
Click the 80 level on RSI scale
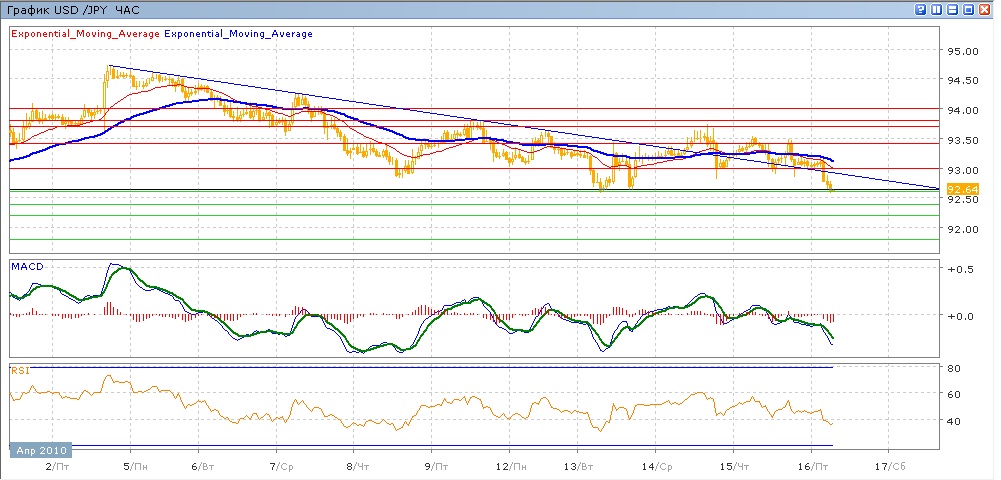(954, 369)
